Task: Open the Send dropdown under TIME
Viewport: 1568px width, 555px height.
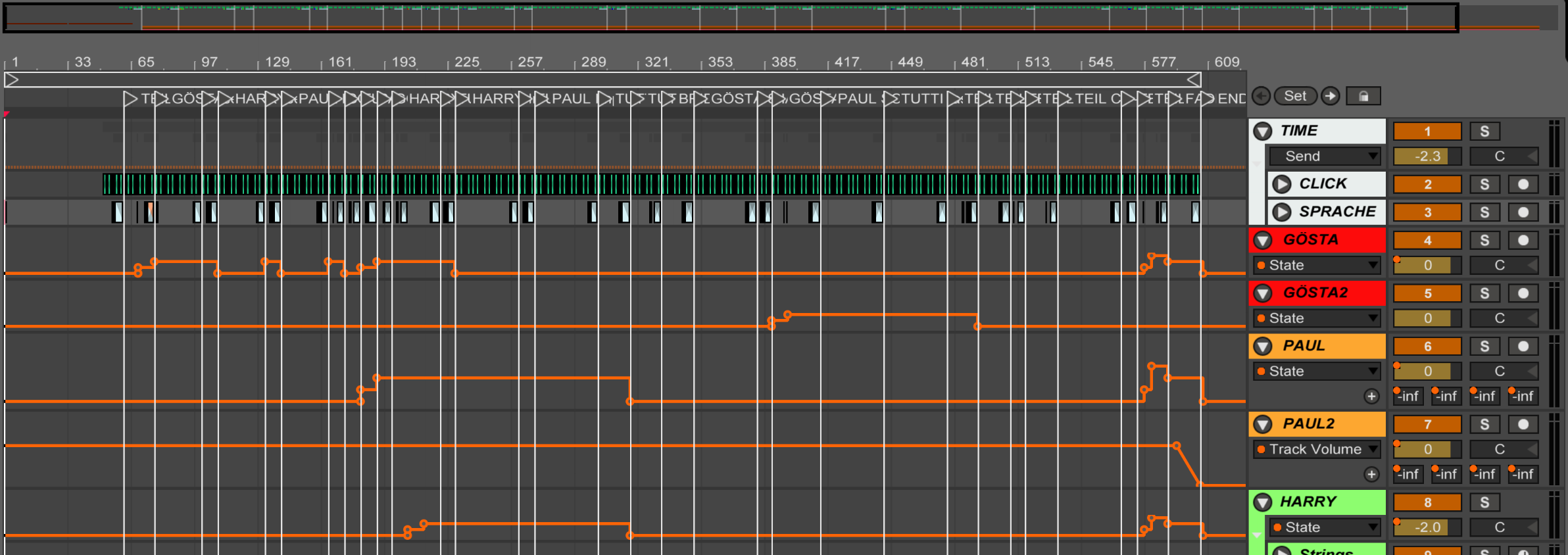Action: pos(1325,157)
